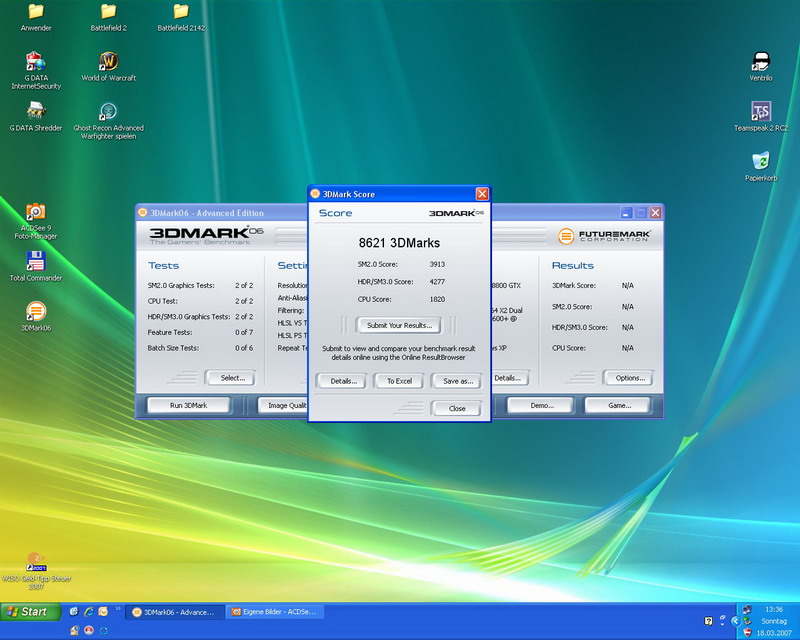Expand hidden tray icons with round arrow
This screenshot has height=640, width=800.
point(735,621)
